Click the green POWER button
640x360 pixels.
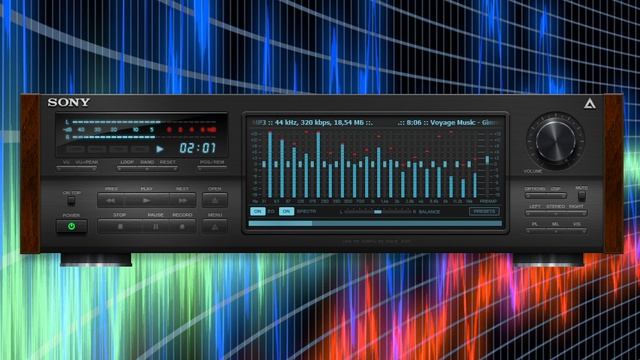pyautogui.click(x=71, y=226)
